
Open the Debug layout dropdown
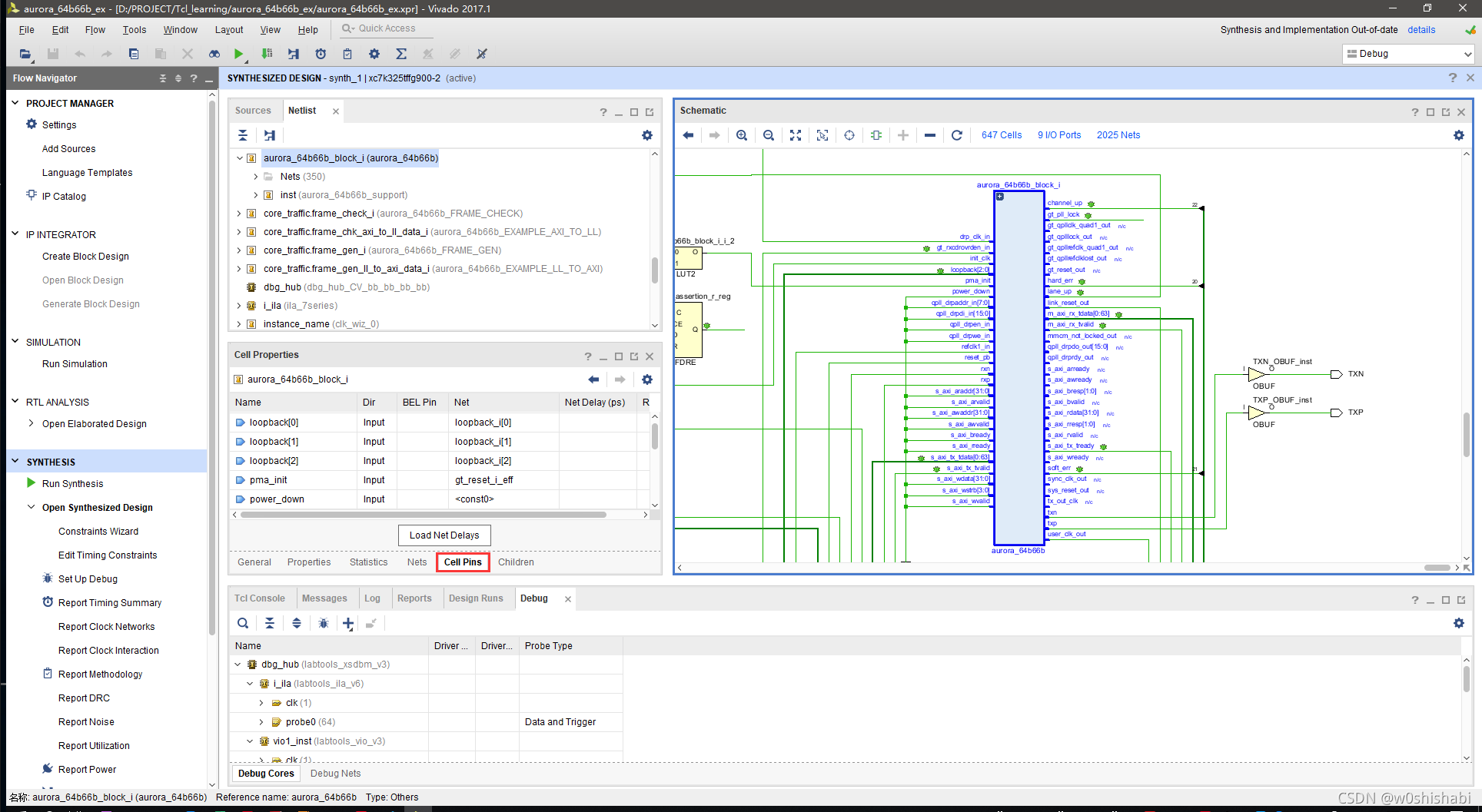(x=1409, y=54)
